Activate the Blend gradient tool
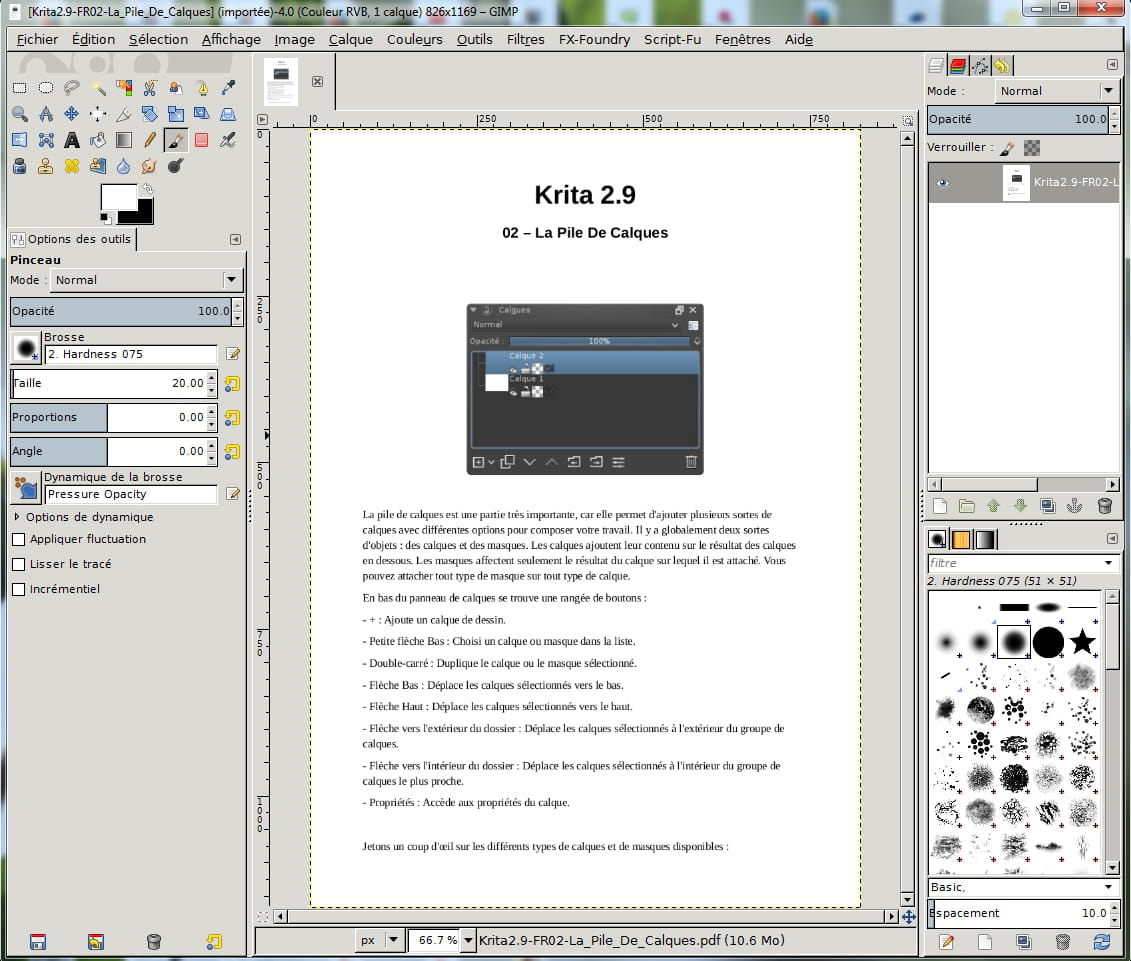Screen dimensions: 1131x961 pyautogui.click(x=123, y=140)
